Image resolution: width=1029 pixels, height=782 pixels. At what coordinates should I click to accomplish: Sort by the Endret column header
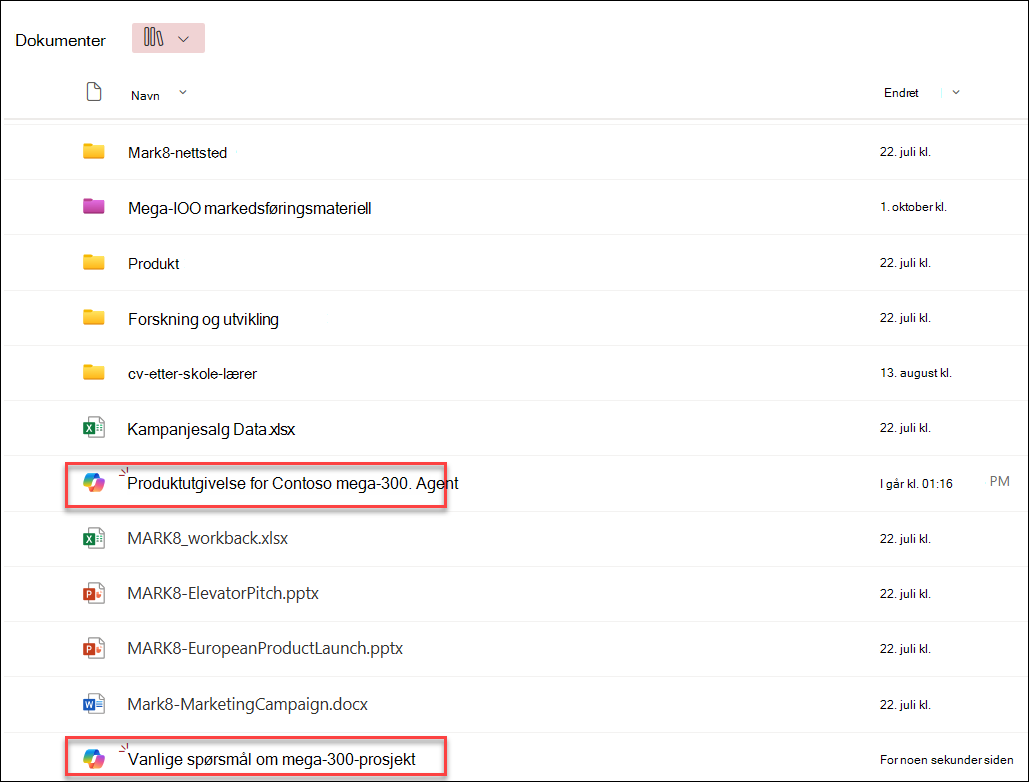[901, 93]
